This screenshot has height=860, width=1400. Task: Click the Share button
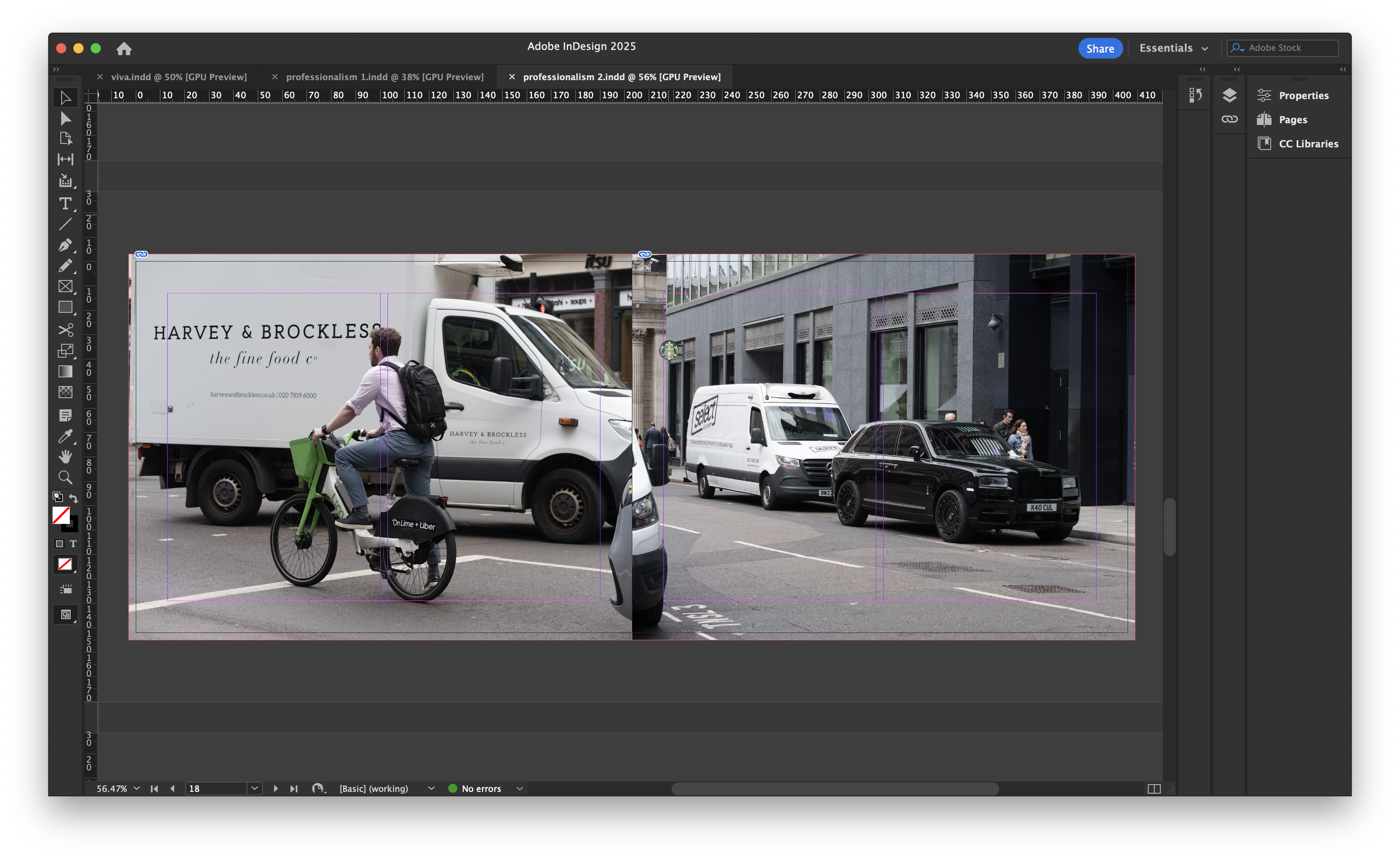tap(1100, 48)
